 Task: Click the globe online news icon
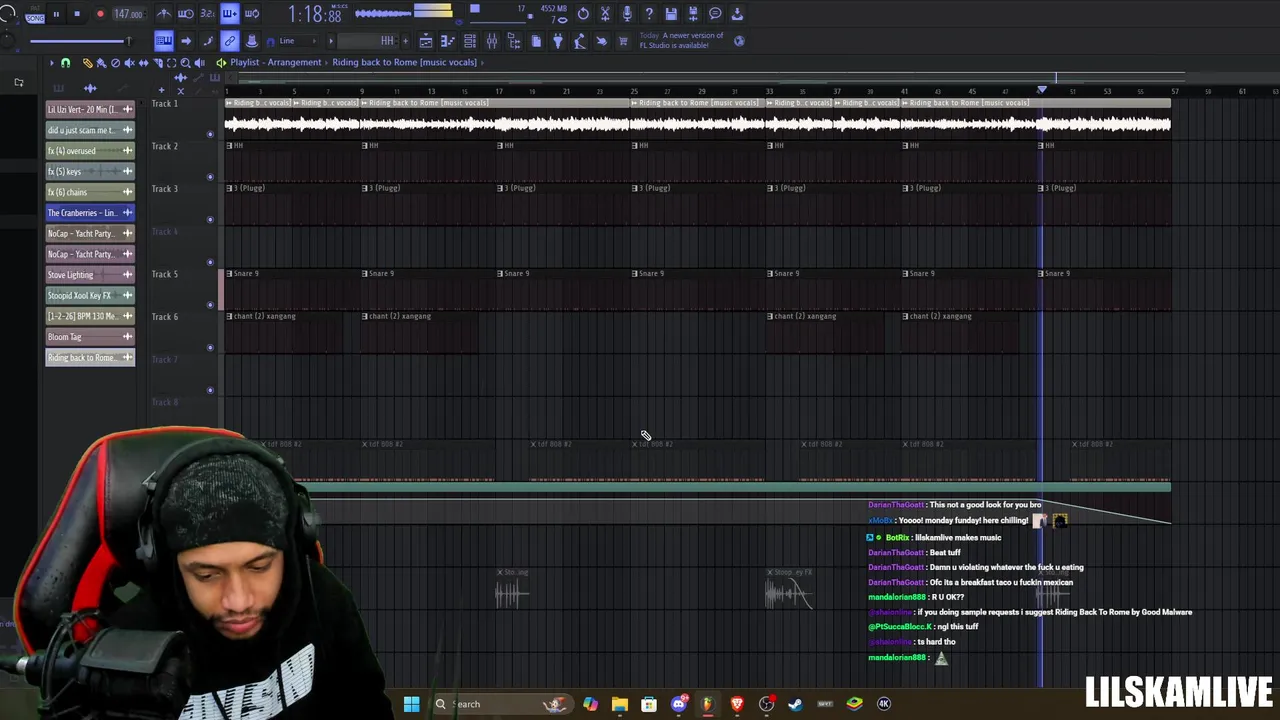coord(739,41)
